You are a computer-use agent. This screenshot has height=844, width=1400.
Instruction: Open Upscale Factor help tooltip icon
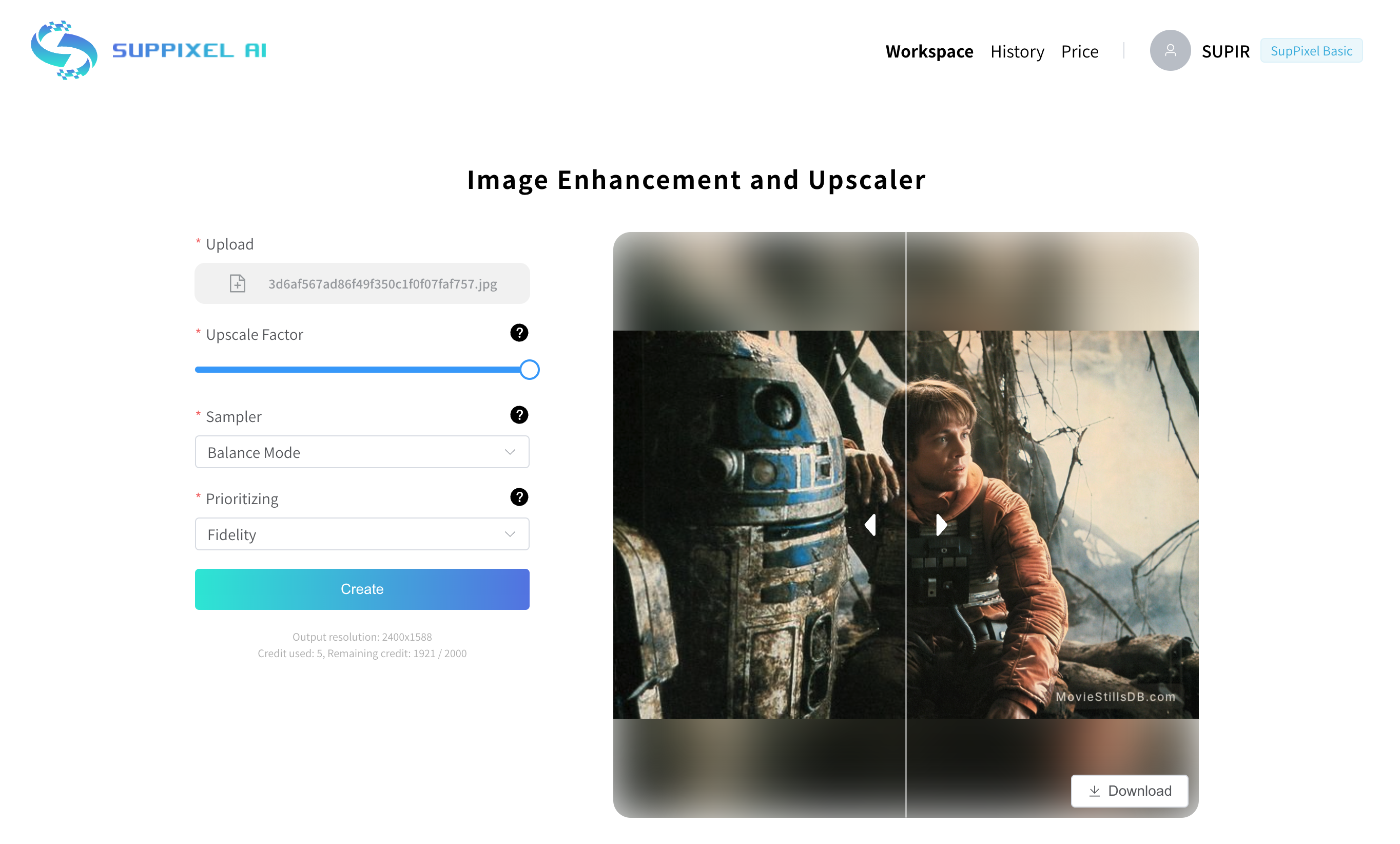coord(519,333)
